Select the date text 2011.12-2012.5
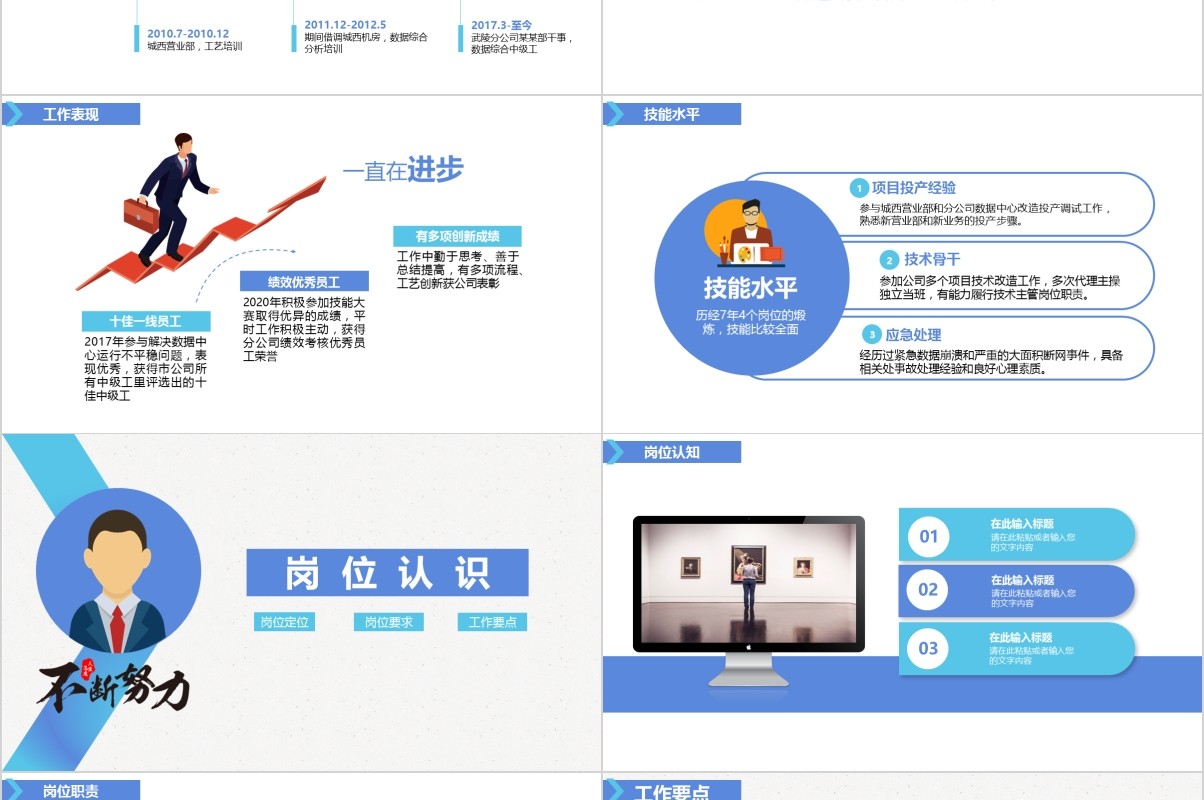The width and height of the screenshot is (1204, 800). (345, 24)
